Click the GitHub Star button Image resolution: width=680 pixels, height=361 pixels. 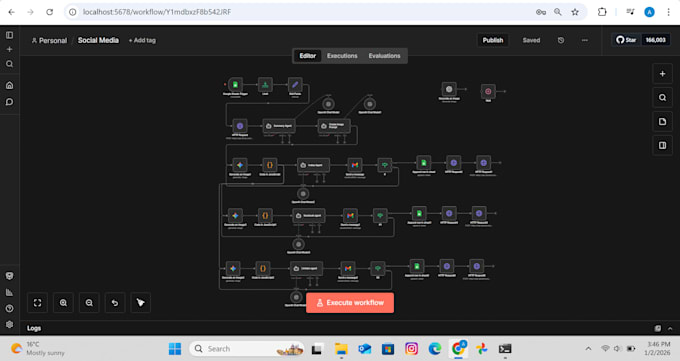[x=626, y=40]
